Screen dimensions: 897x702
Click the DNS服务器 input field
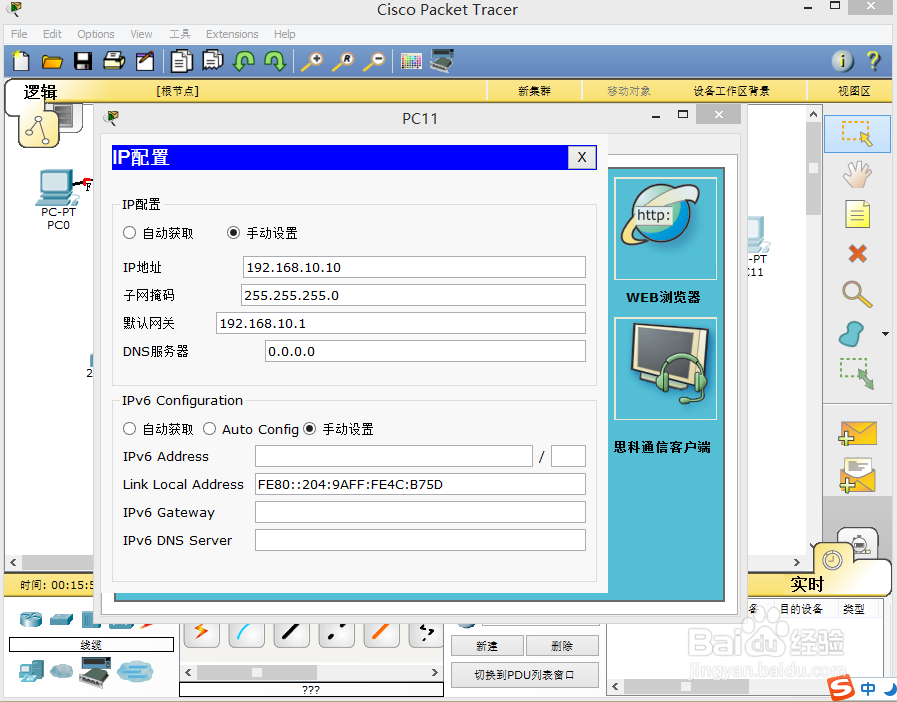pyautogui.click(x=425, y=351)
